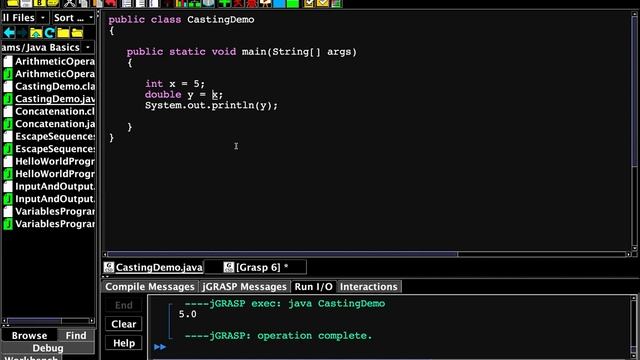Click the 'operation complete.' message line
This screenshot has width=640, height=360.
tap(278, 336)
